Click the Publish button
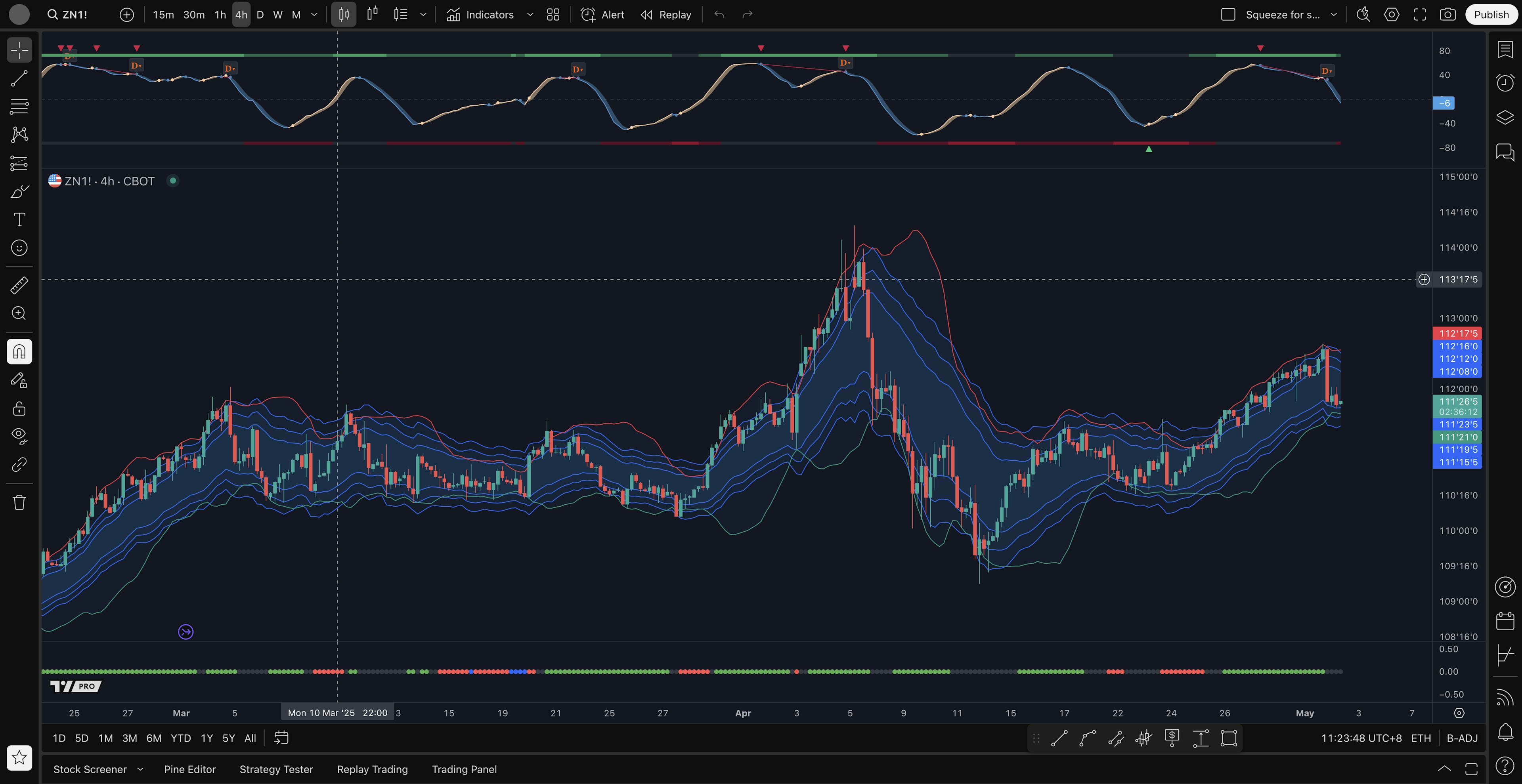The image size is (1522, 784). pos(1491,15)
